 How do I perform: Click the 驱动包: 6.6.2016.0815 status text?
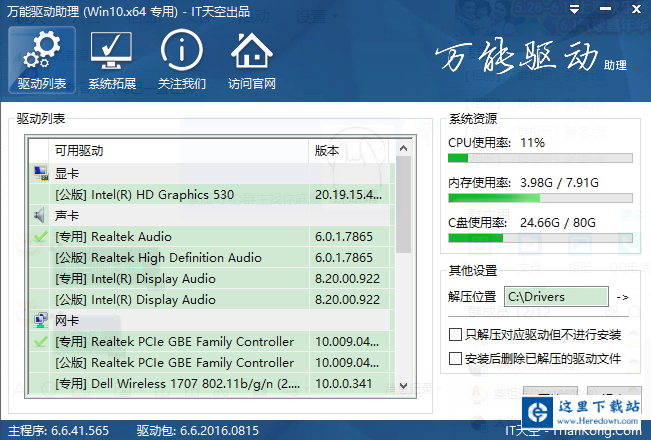[198, 430]
